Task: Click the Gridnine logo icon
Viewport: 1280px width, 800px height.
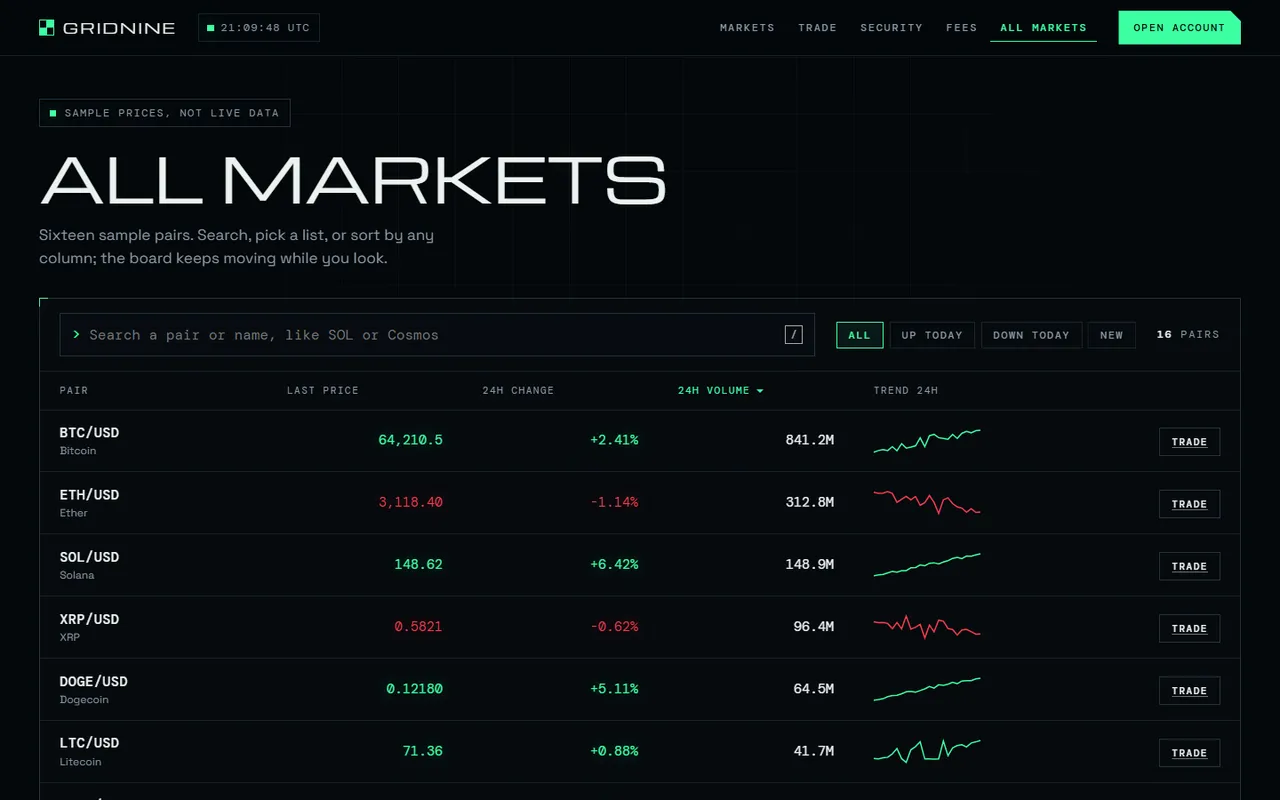Action: pyautogui.click(x=47, y=28)
